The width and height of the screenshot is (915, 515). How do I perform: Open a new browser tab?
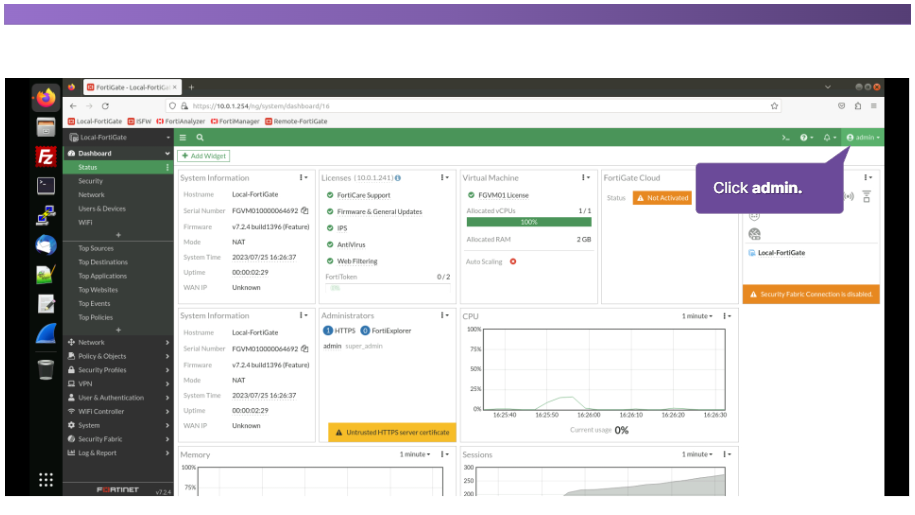191,87
